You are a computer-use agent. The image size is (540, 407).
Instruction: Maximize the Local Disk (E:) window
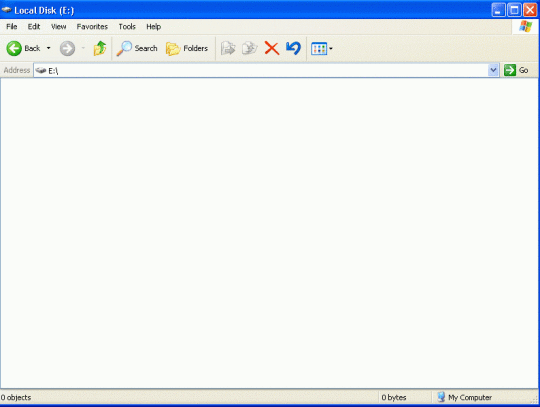pos(514,10)
